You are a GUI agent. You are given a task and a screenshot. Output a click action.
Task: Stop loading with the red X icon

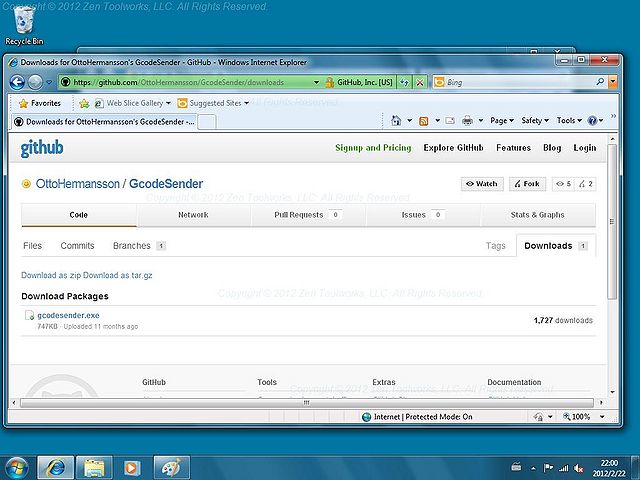click(420, 82)
